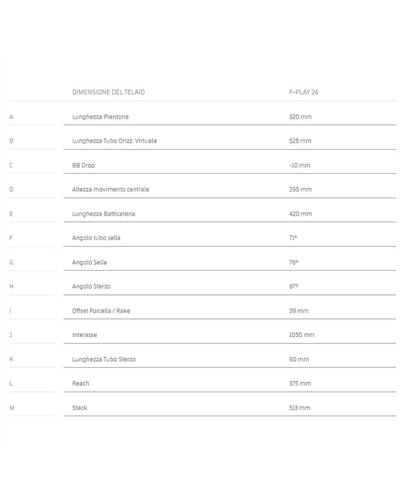Select the Lunghezza Batticatena row label
Screen dimensions: 400x500
[x=103, y=214]
